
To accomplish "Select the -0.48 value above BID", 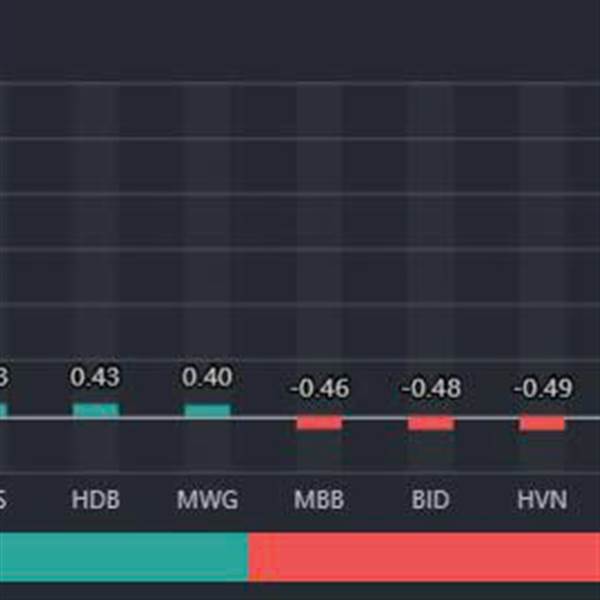I will click(430, 387).
